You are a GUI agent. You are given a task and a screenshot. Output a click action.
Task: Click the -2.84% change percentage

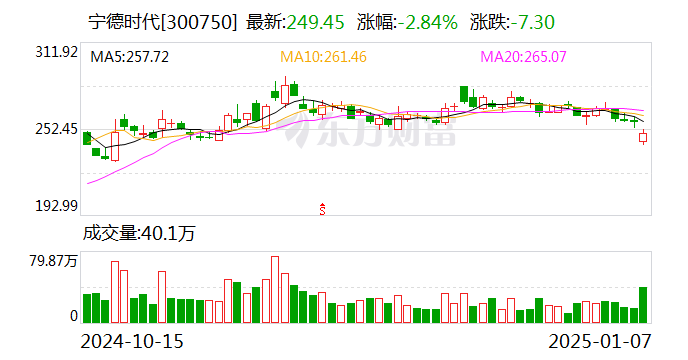(x=427, y=22)
